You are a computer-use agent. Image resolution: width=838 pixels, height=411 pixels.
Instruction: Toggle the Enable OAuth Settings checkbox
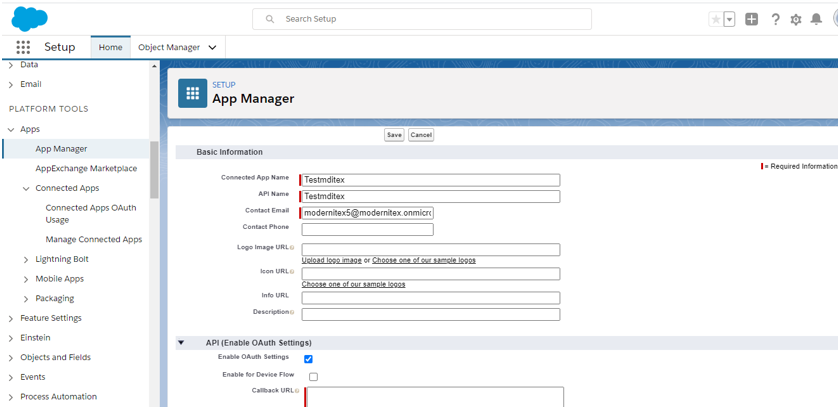pyautogui.click(x=308, y=359)
